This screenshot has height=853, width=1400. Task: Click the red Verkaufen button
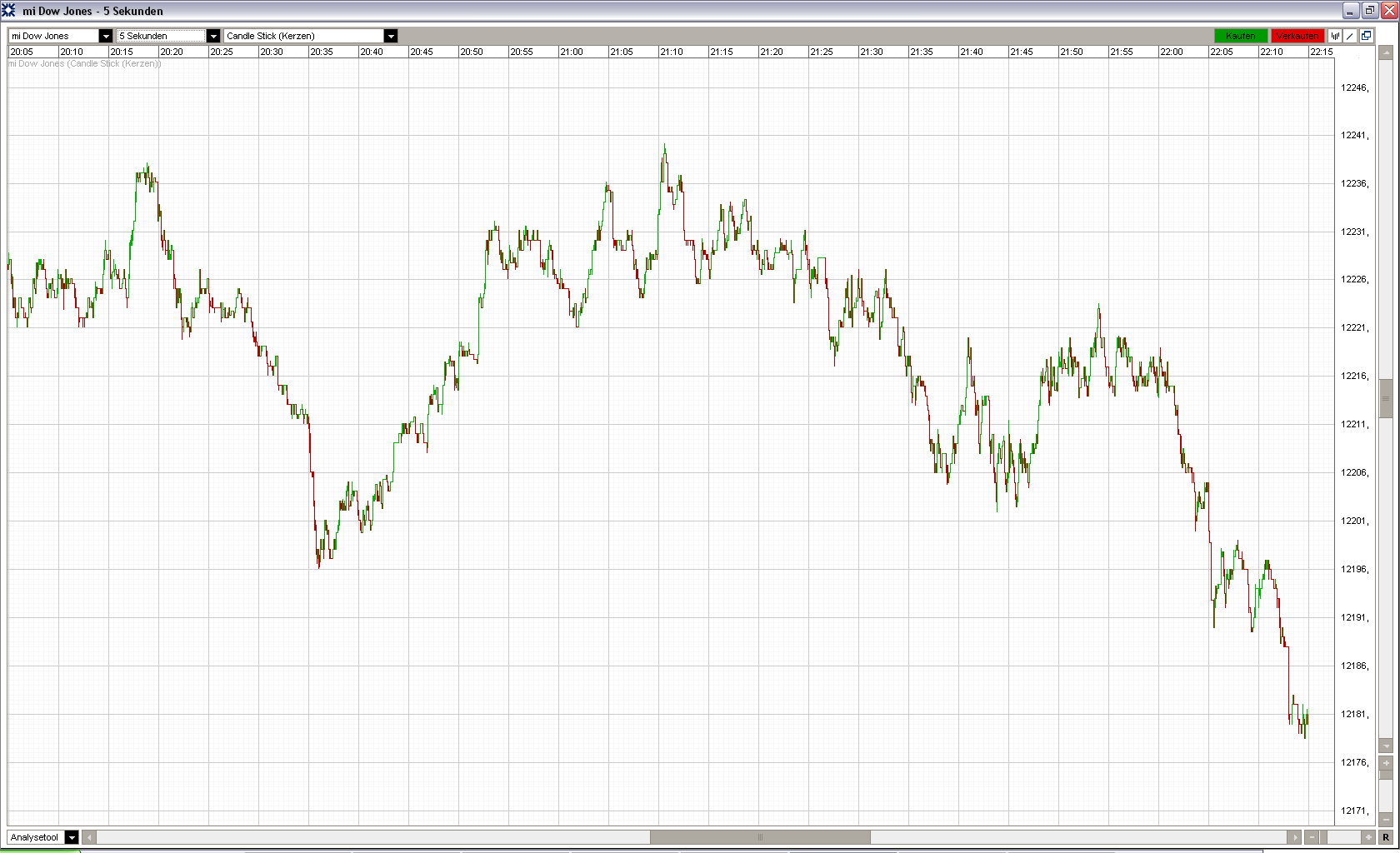tap(1297, 36)
